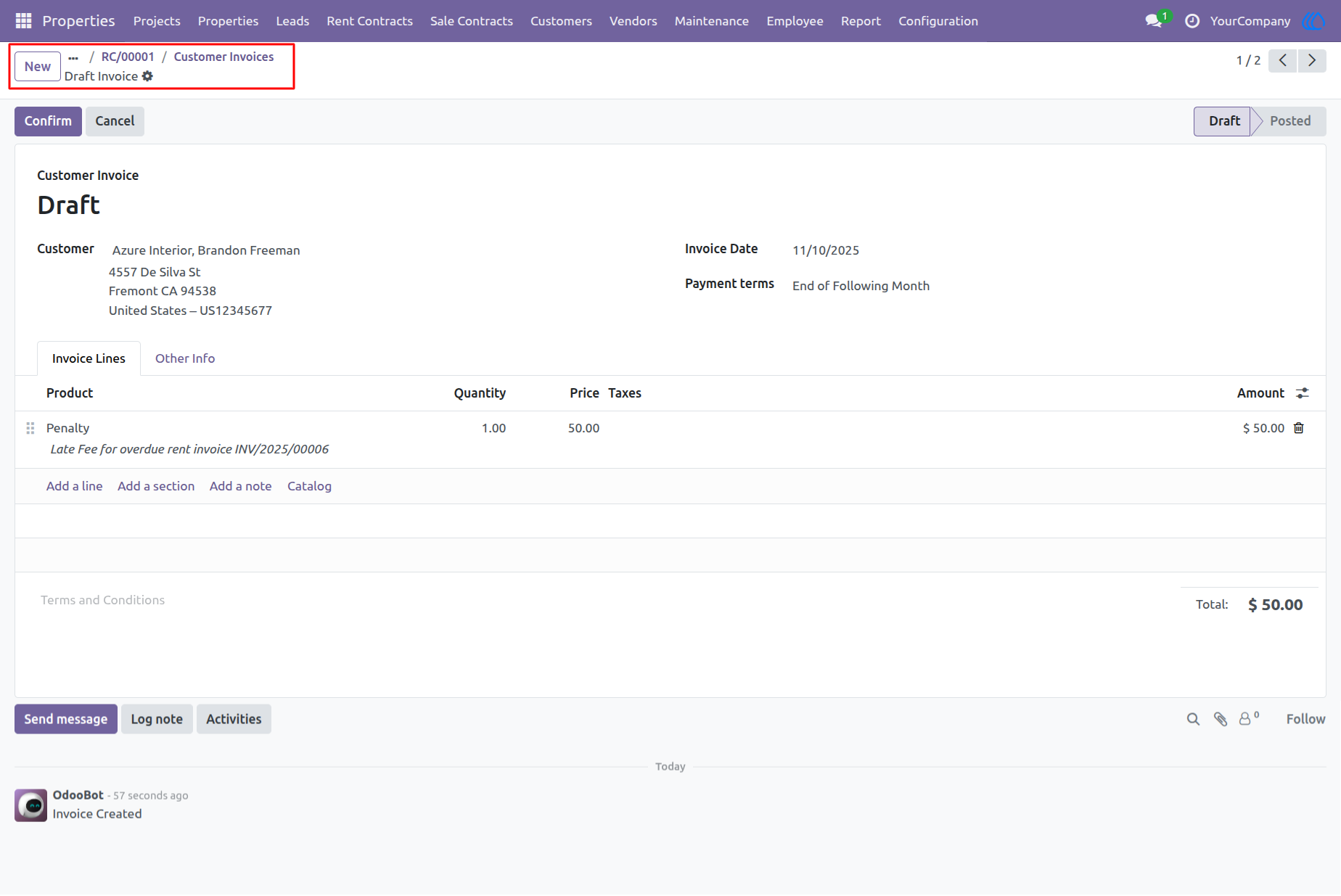1341x896 pixels.
Task: Click the OdooBot avatar
Action: point(30,805)
